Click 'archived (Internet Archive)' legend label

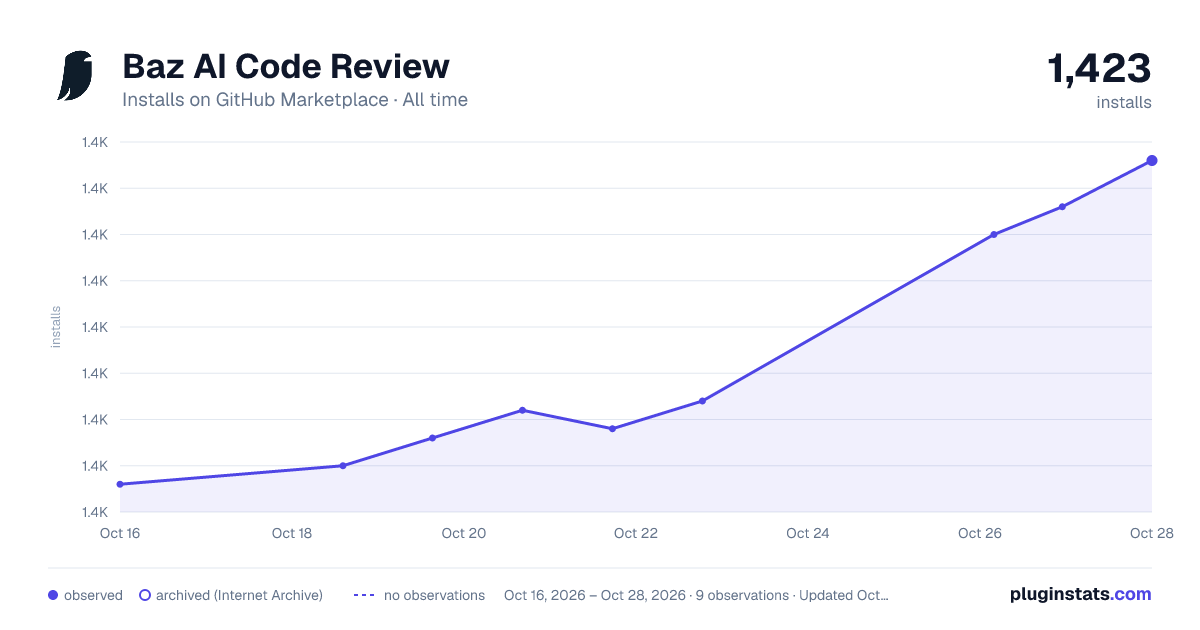point(239,595)
